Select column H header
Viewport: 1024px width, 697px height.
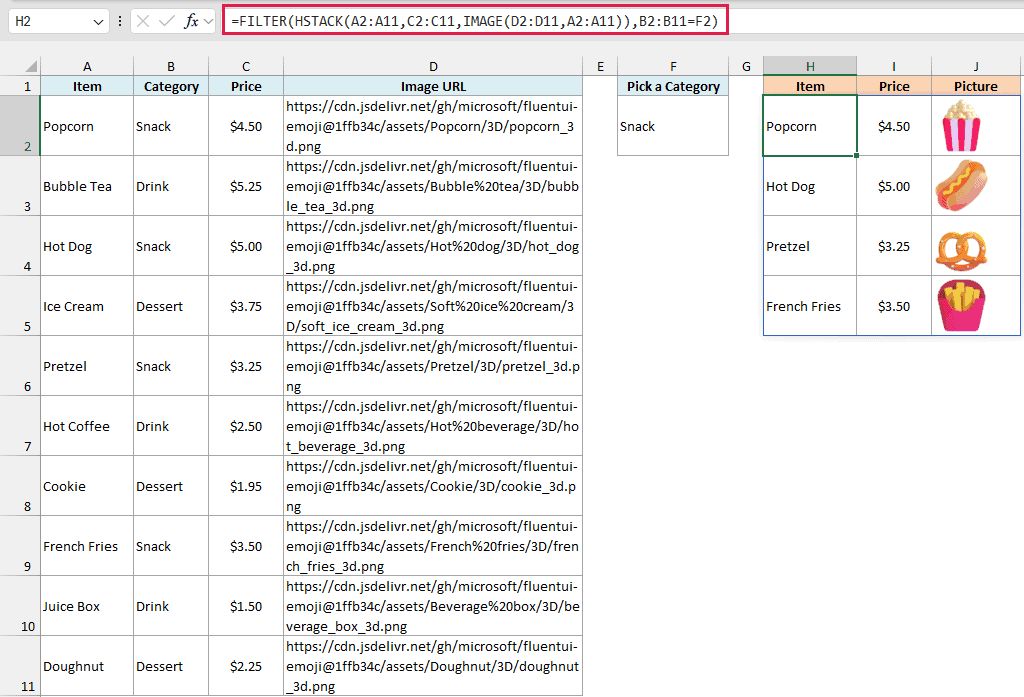tap(810, 66)
